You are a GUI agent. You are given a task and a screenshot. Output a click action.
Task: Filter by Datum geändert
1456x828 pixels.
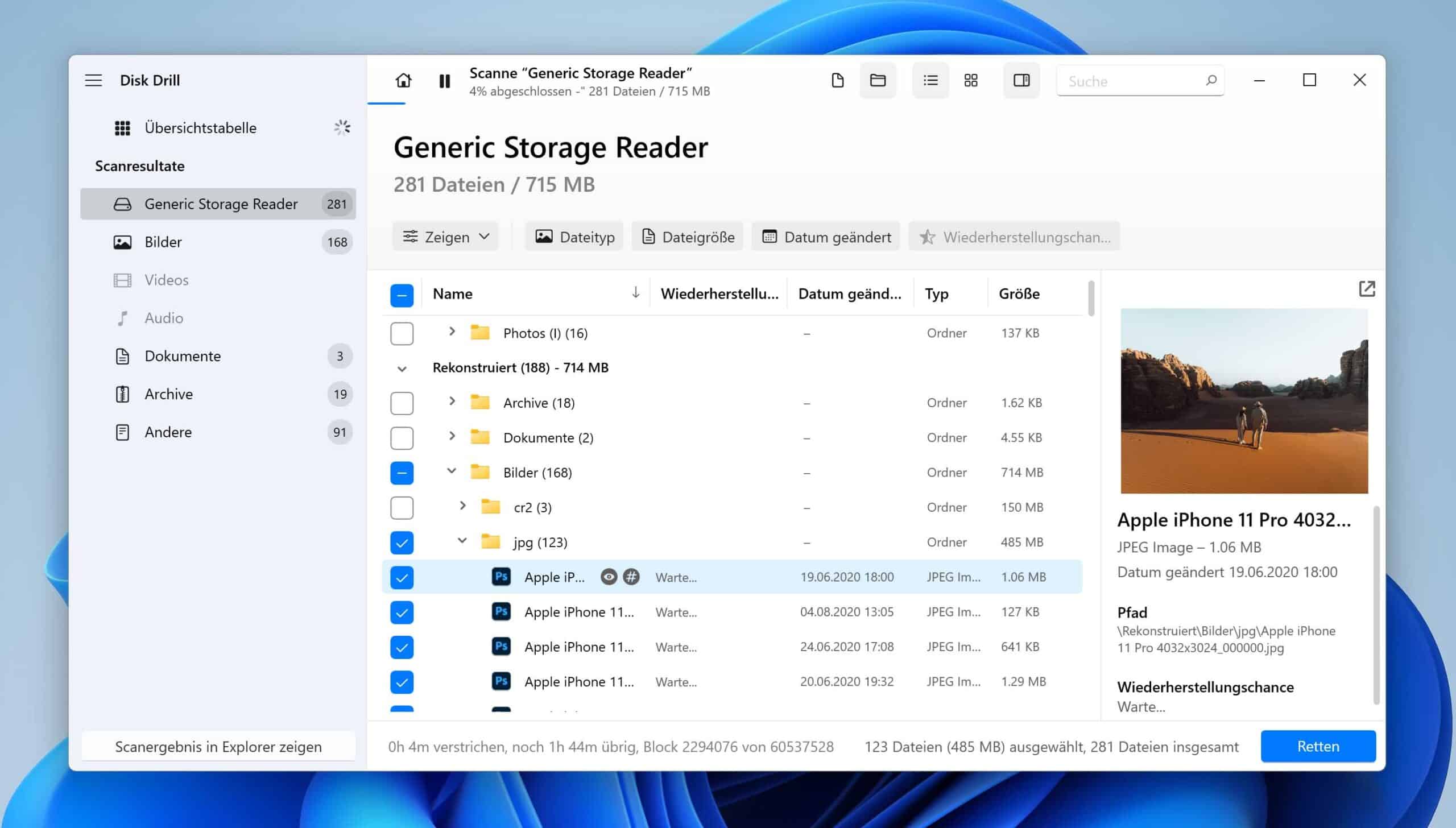pyautogui.click(x=826, y=237)
